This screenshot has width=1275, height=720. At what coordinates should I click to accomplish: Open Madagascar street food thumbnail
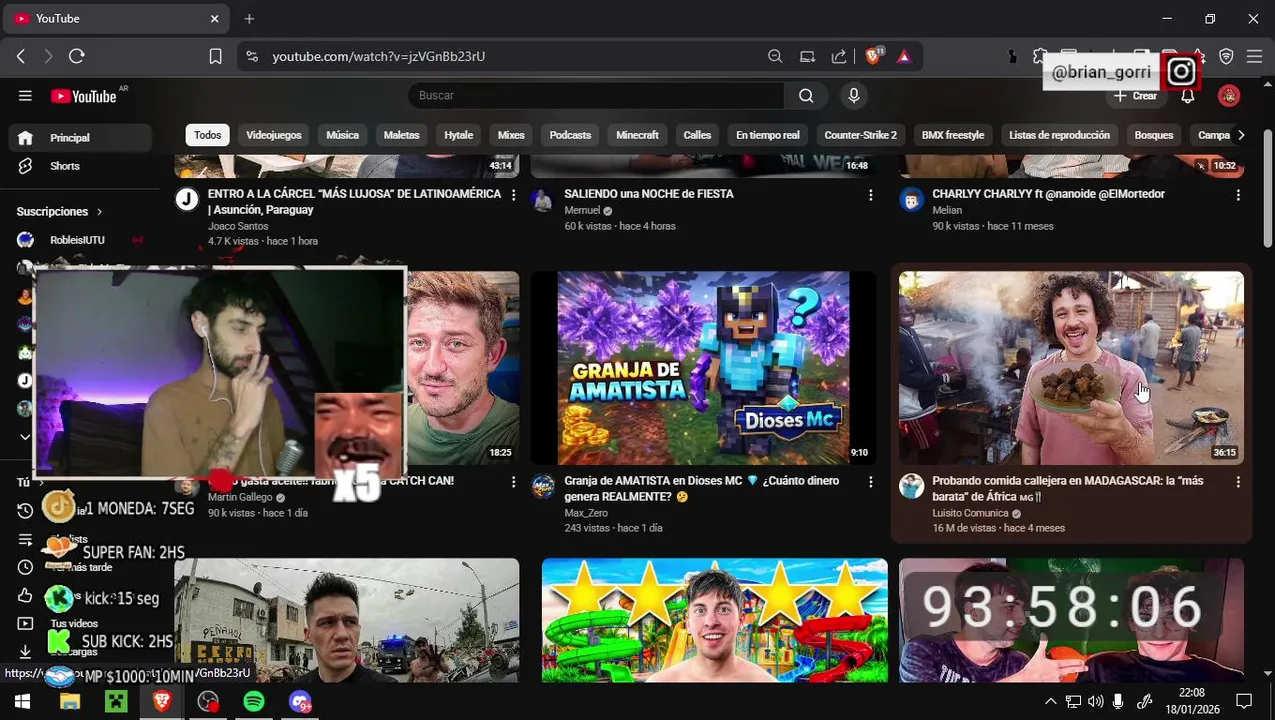point(1071,368)
